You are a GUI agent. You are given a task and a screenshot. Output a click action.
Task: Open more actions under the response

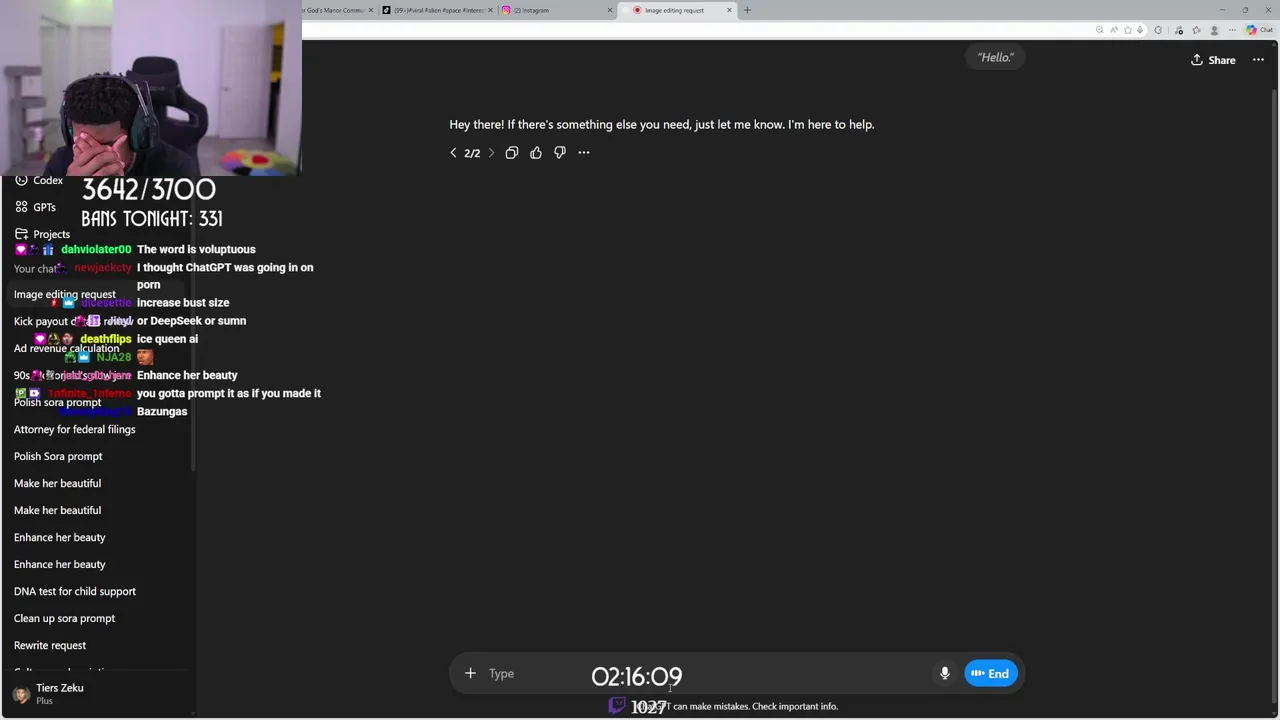coord(584,153)
